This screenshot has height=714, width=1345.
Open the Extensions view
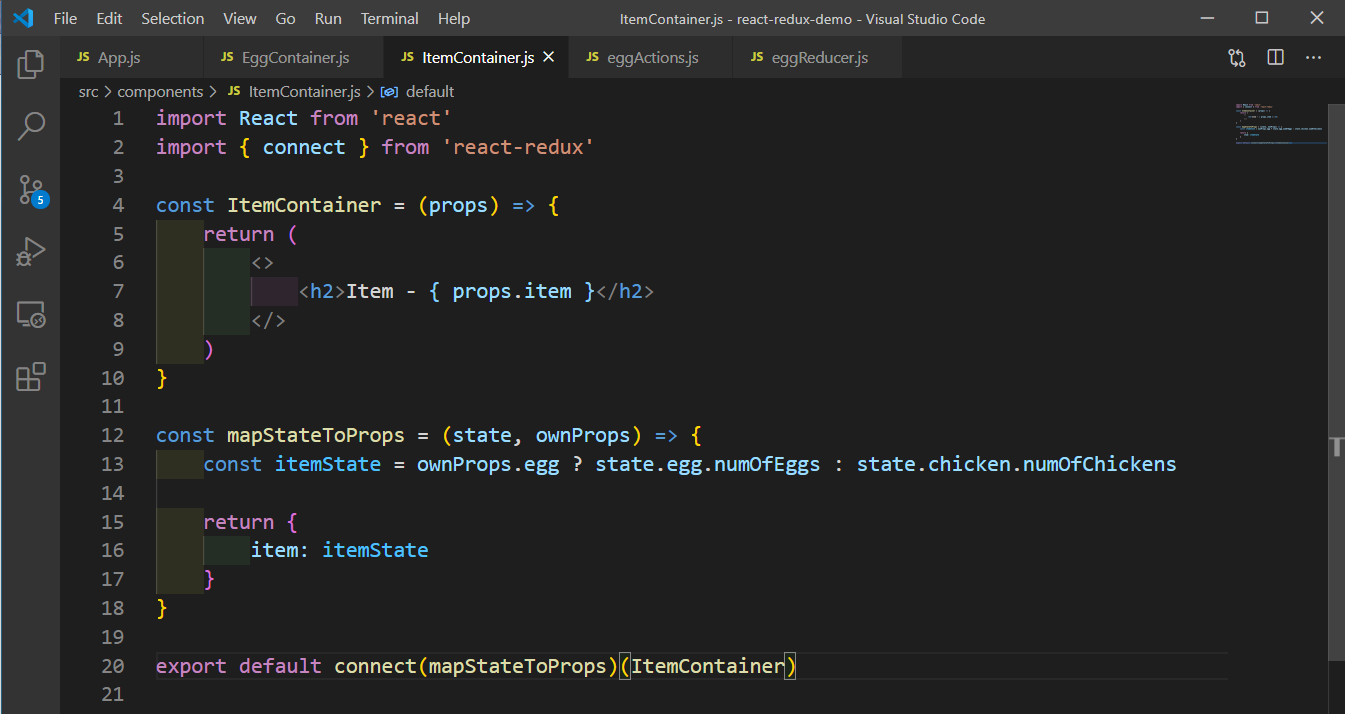31,377
